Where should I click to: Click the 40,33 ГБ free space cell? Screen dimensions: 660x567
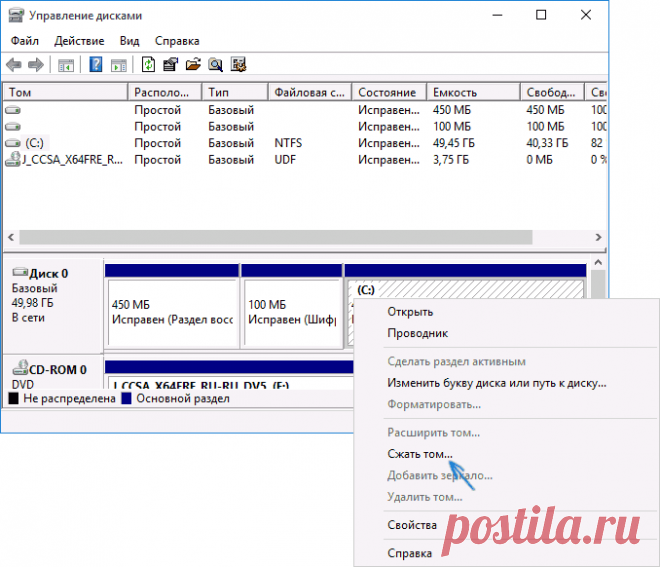point(547,143)
